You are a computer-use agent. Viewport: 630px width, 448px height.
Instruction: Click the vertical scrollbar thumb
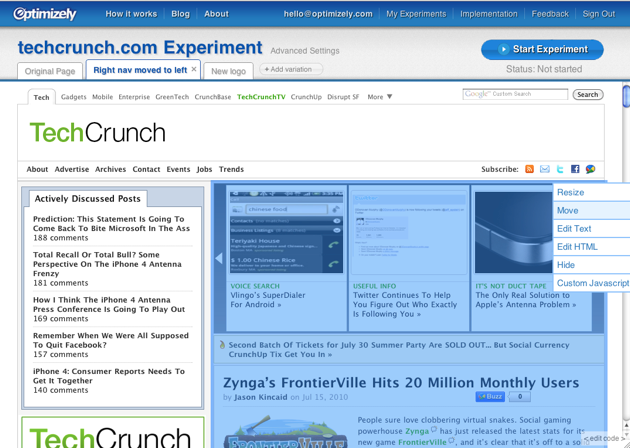click(x=626, y=96)
